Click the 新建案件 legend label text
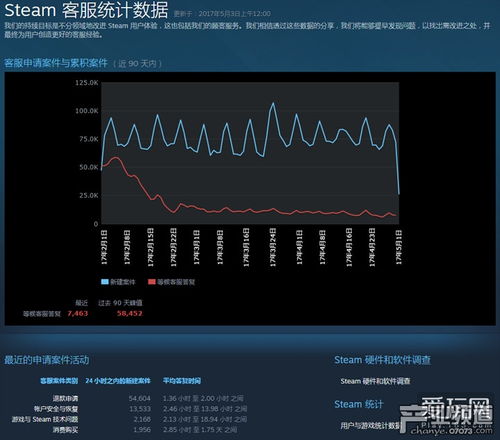The image size is (500, 440). point(123,282)
